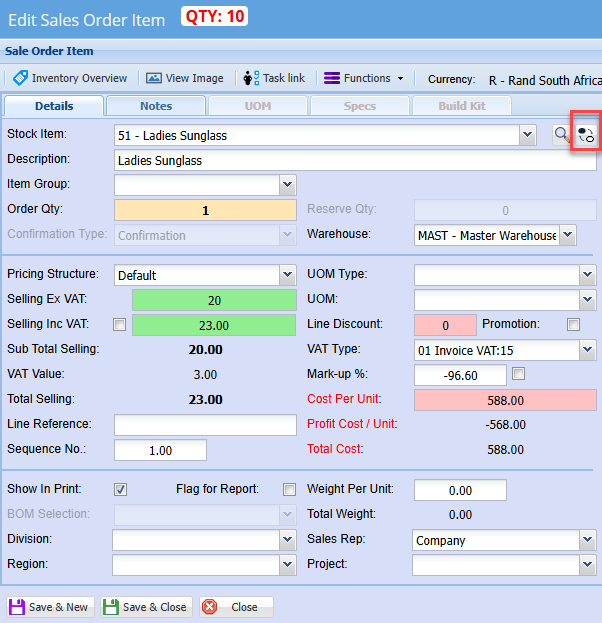Screen dimensions: 602x623
Task: Open the Warehouse dropdown
Action: click(568, 235)
